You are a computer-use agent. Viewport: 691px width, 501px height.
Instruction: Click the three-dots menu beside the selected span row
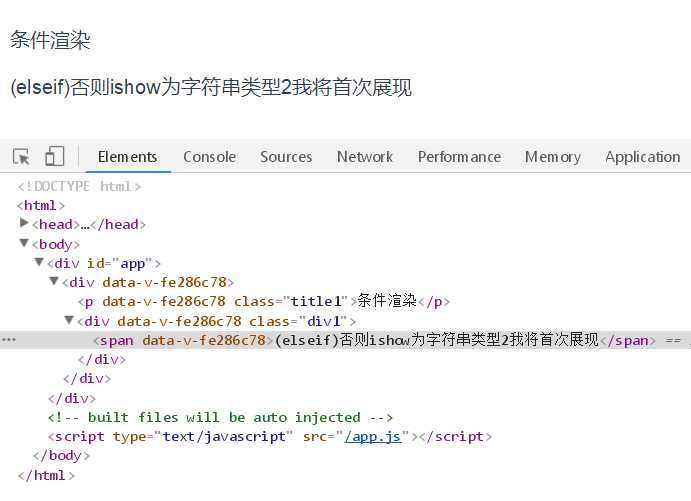point(9,340)
